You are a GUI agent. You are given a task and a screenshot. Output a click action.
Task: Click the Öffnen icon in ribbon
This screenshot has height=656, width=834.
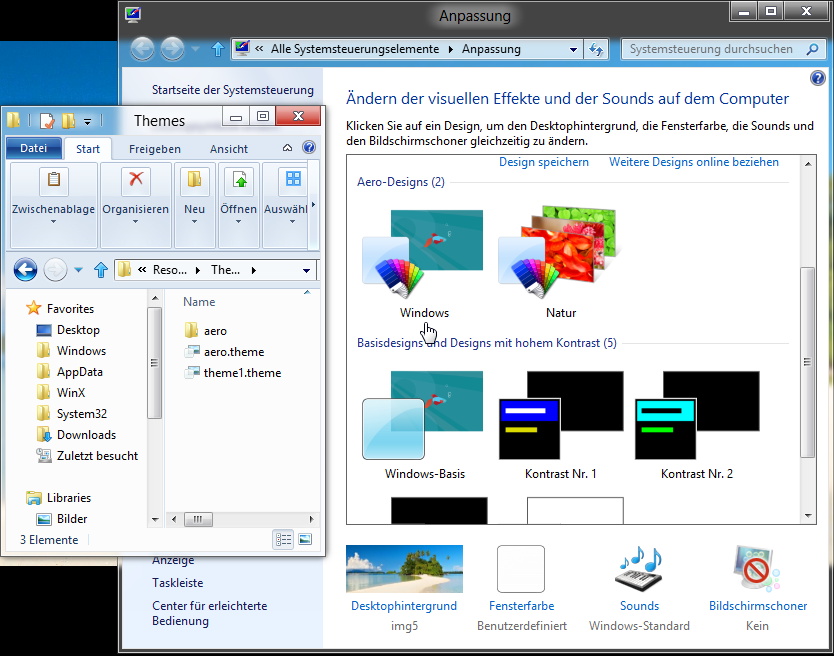(239, 182)
